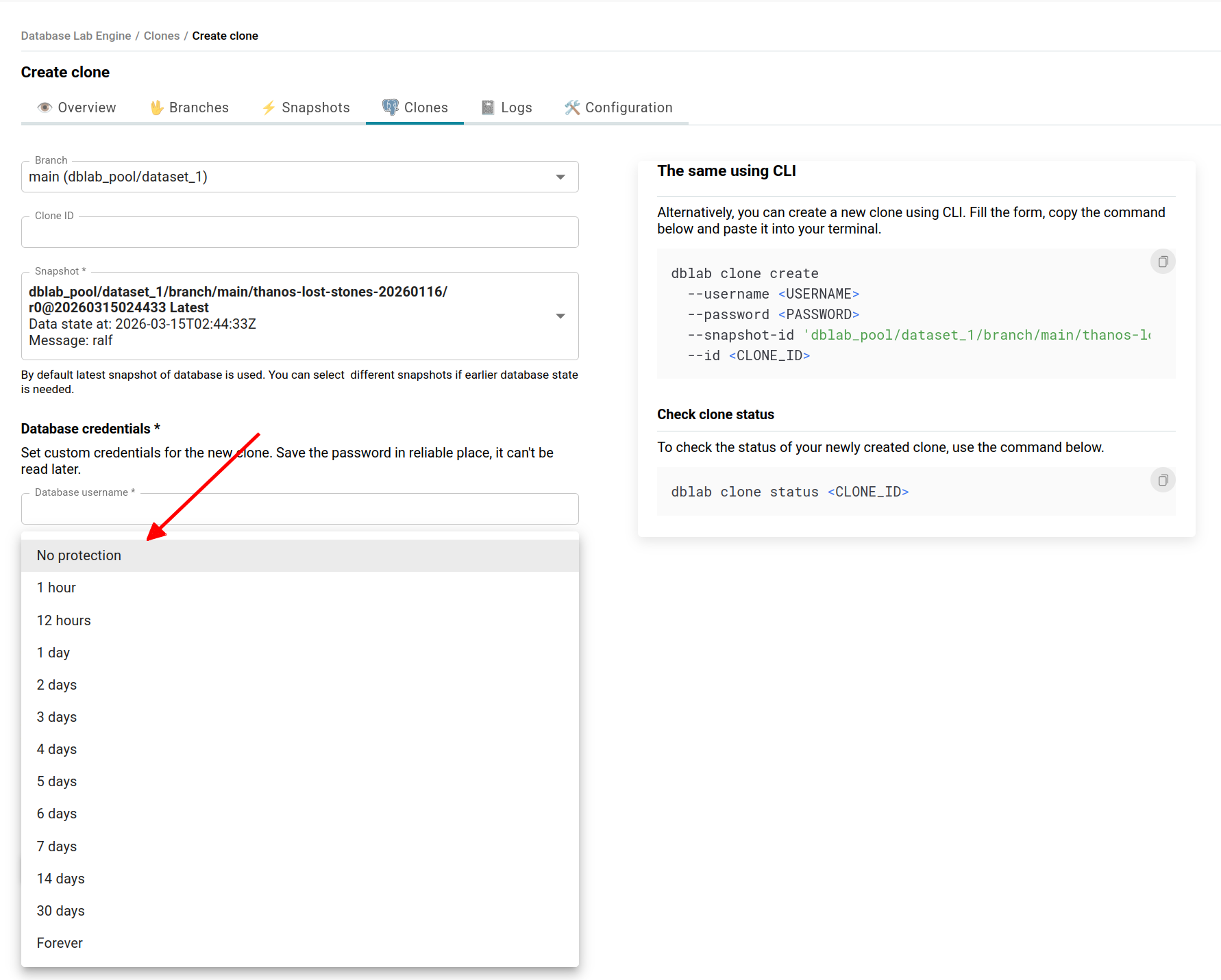Choose "30 days" protection duration
Viewport: 1221px width, 980px height.
pyautogui.click(x=60, y=911)
